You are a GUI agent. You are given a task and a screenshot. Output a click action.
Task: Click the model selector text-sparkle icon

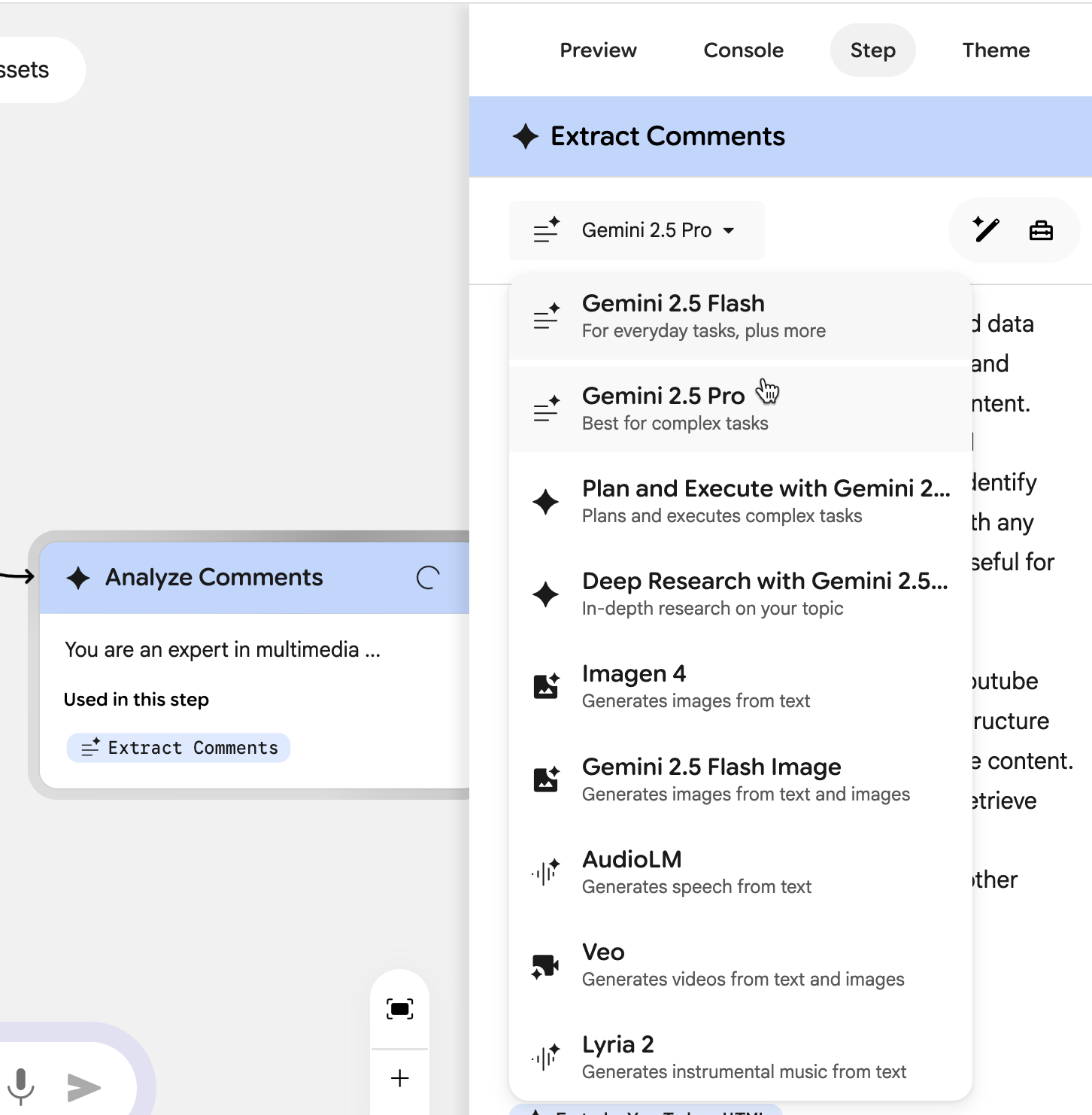click(x=546, y=230)
